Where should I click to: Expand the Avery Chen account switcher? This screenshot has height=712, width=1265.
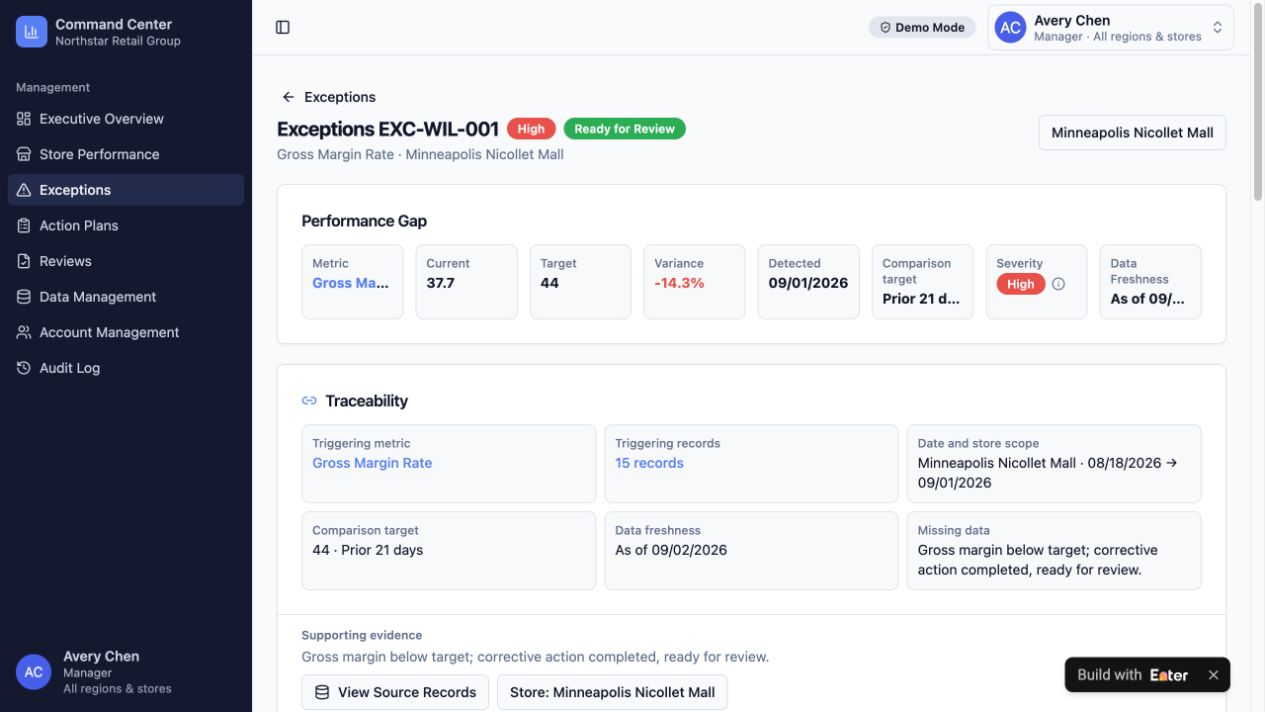pyautogui.click(x=1111, y=28)
